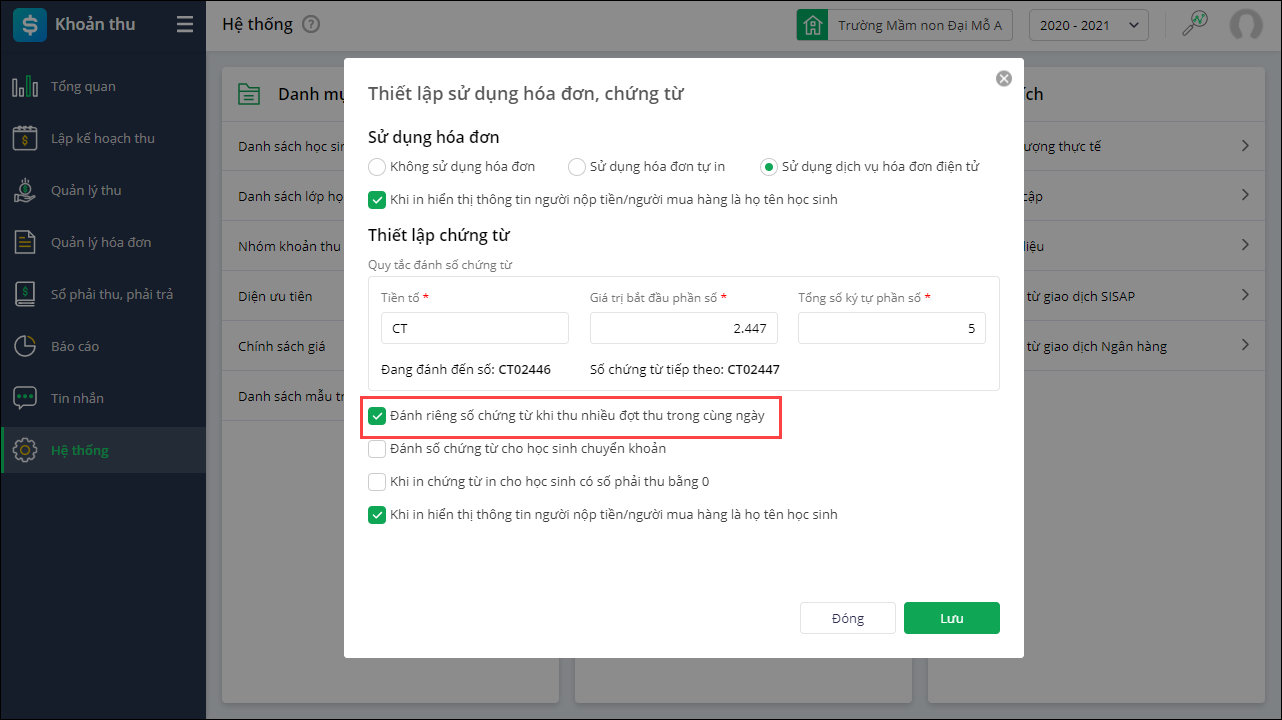Screen dimensions: 1282x720
Task: Click the Quản lý thu hand icon
Action: tap(25, 190)
